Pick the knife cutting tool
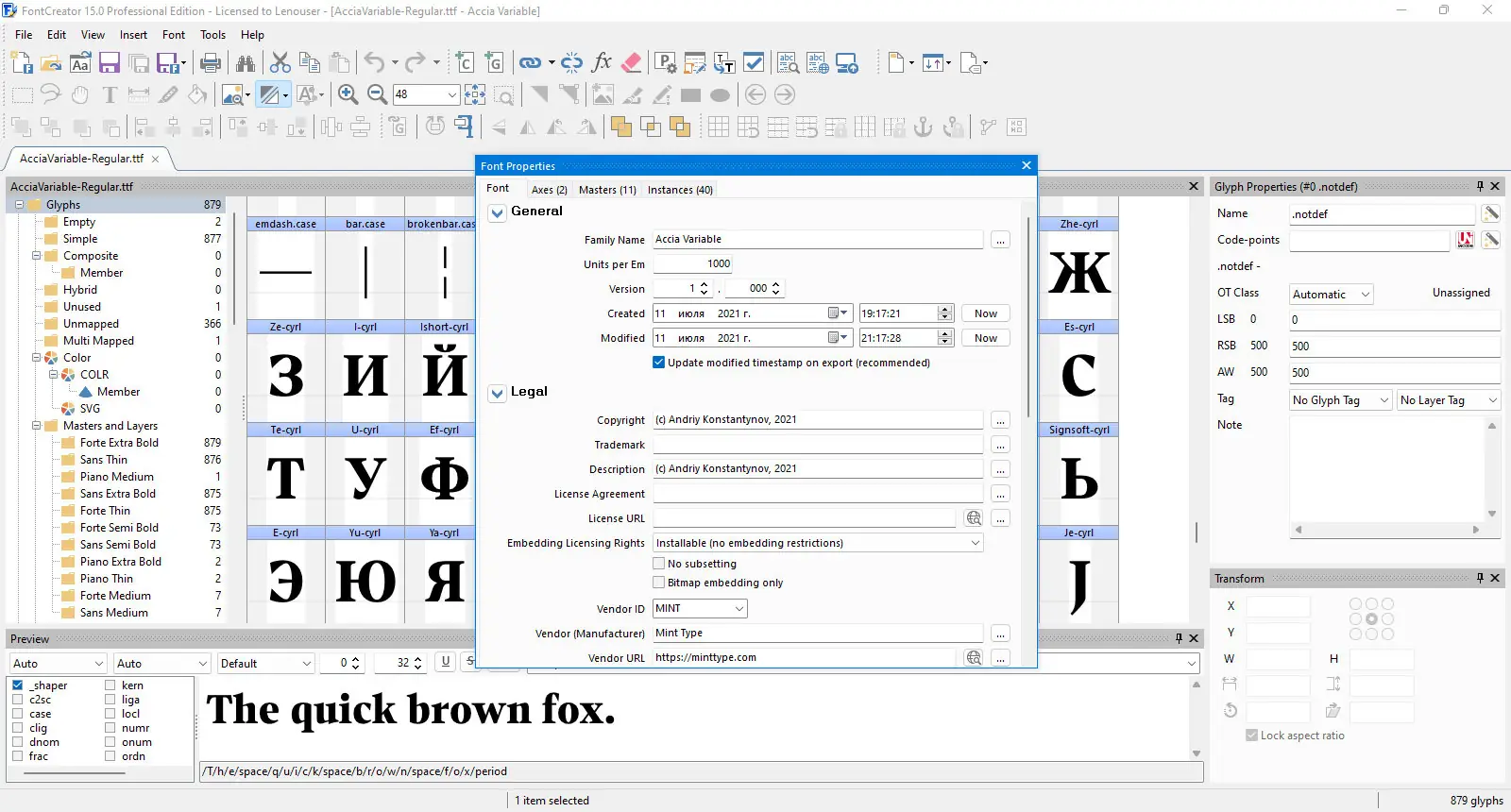The image size is (1511, 812). click(168, 94)
